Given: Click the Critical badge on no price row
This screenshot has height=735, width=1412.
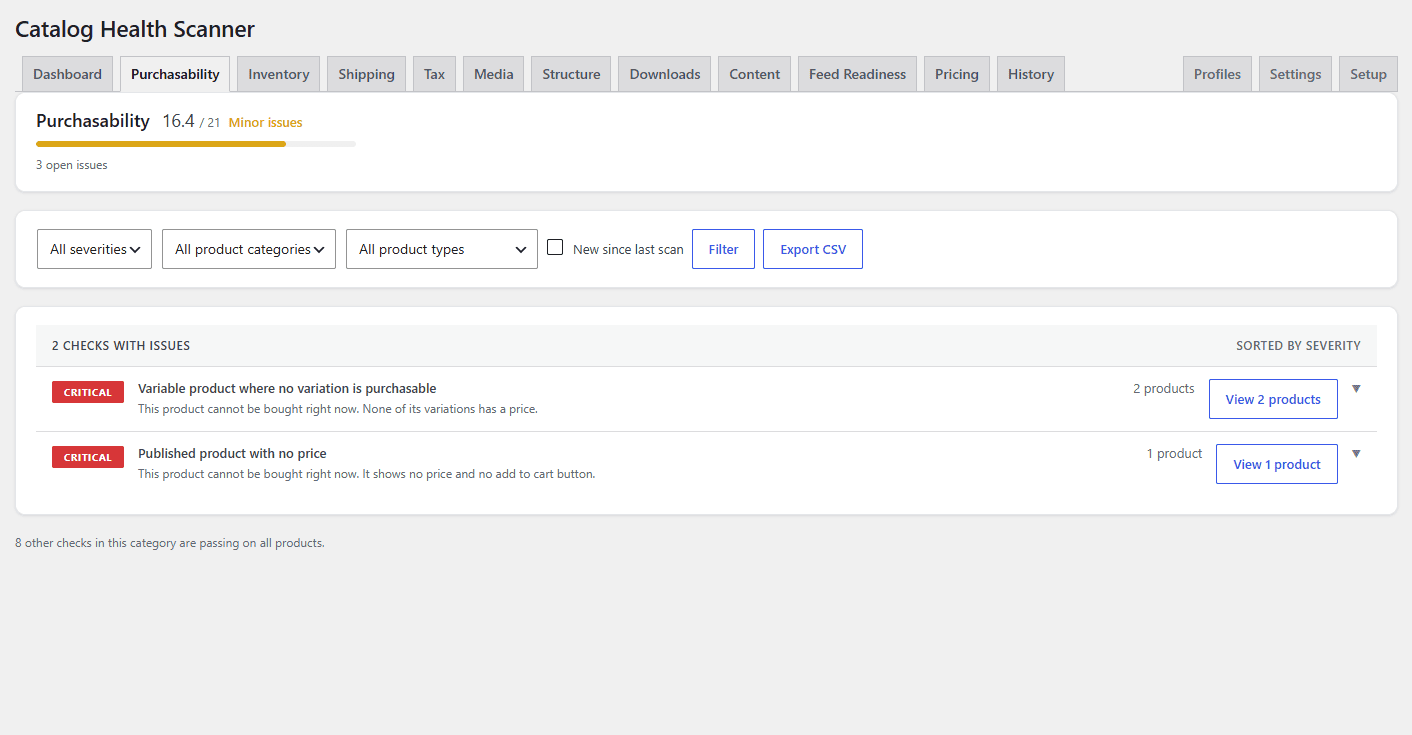Looking at the screenshot, I should point(88,457).
